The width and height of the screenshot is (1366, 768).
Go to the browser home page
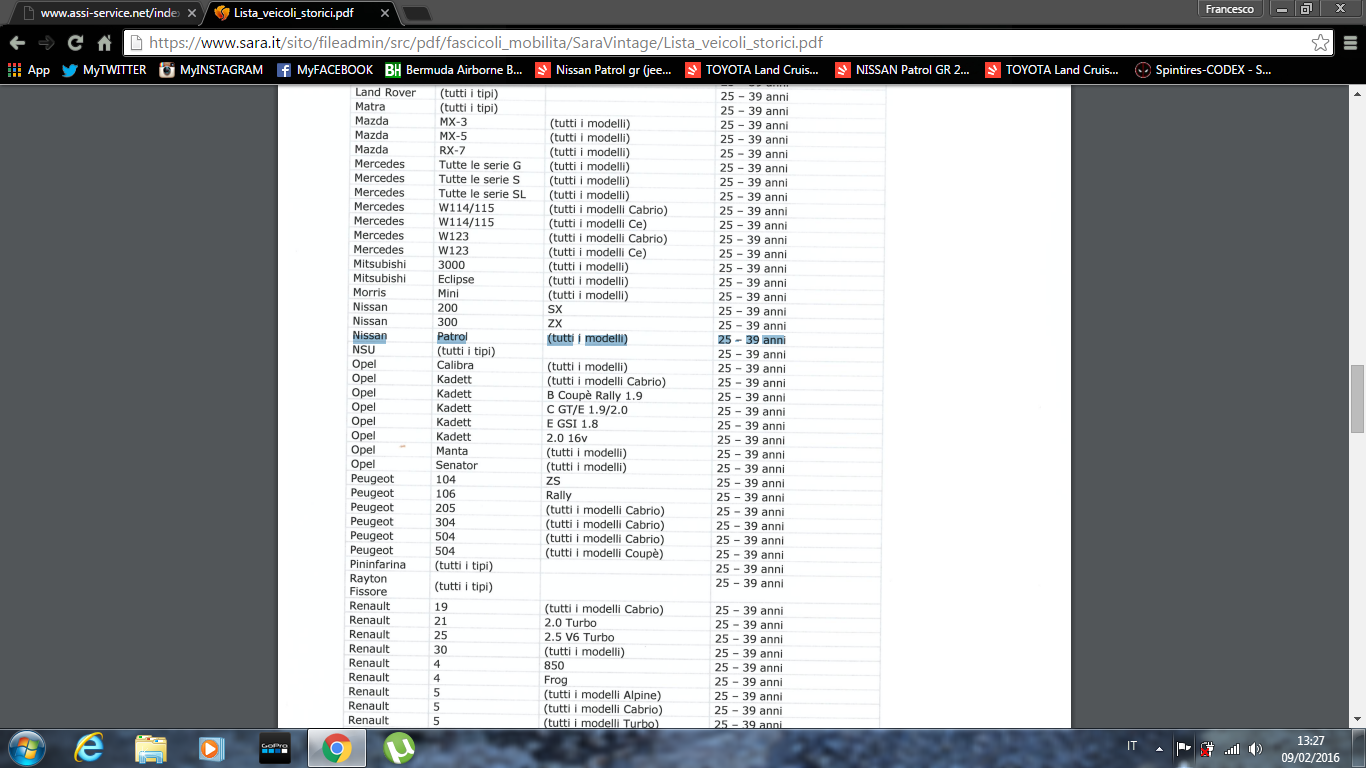[104, 43]
